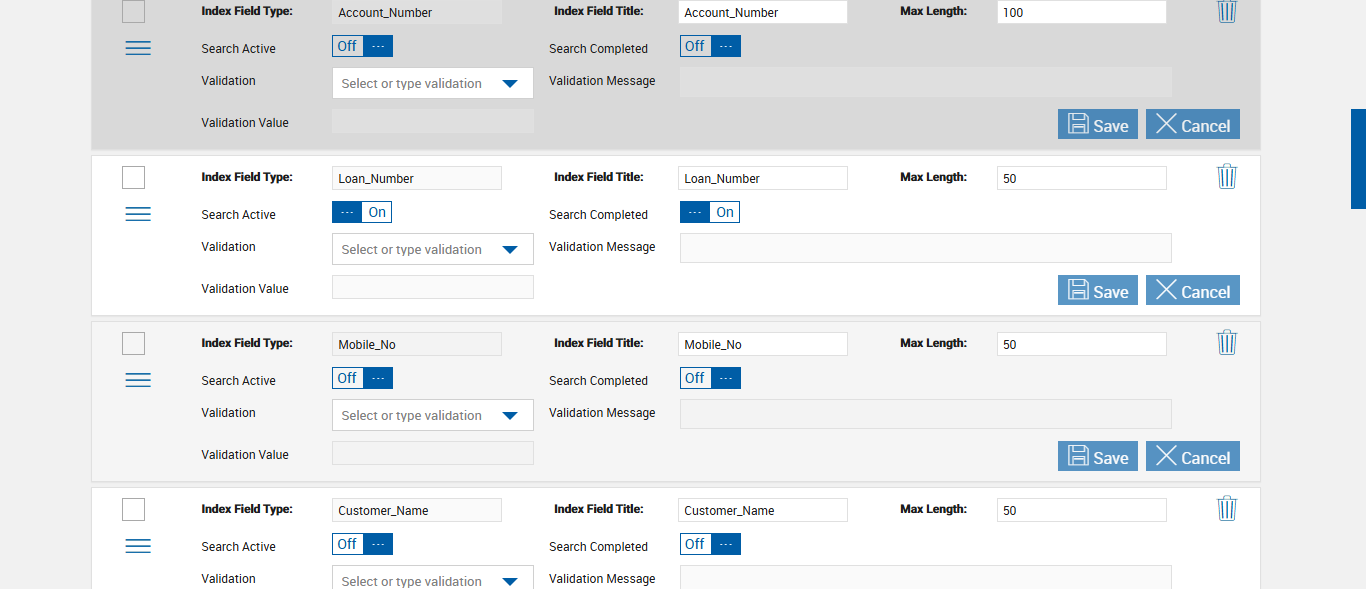Click the drag handle for Account_Number row
This screenshot has width=1366, height=589.
pos(138,48)
